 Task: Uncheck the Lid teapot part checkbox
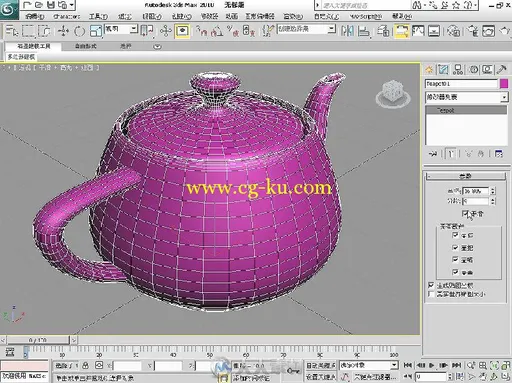[x=455, y=272]
